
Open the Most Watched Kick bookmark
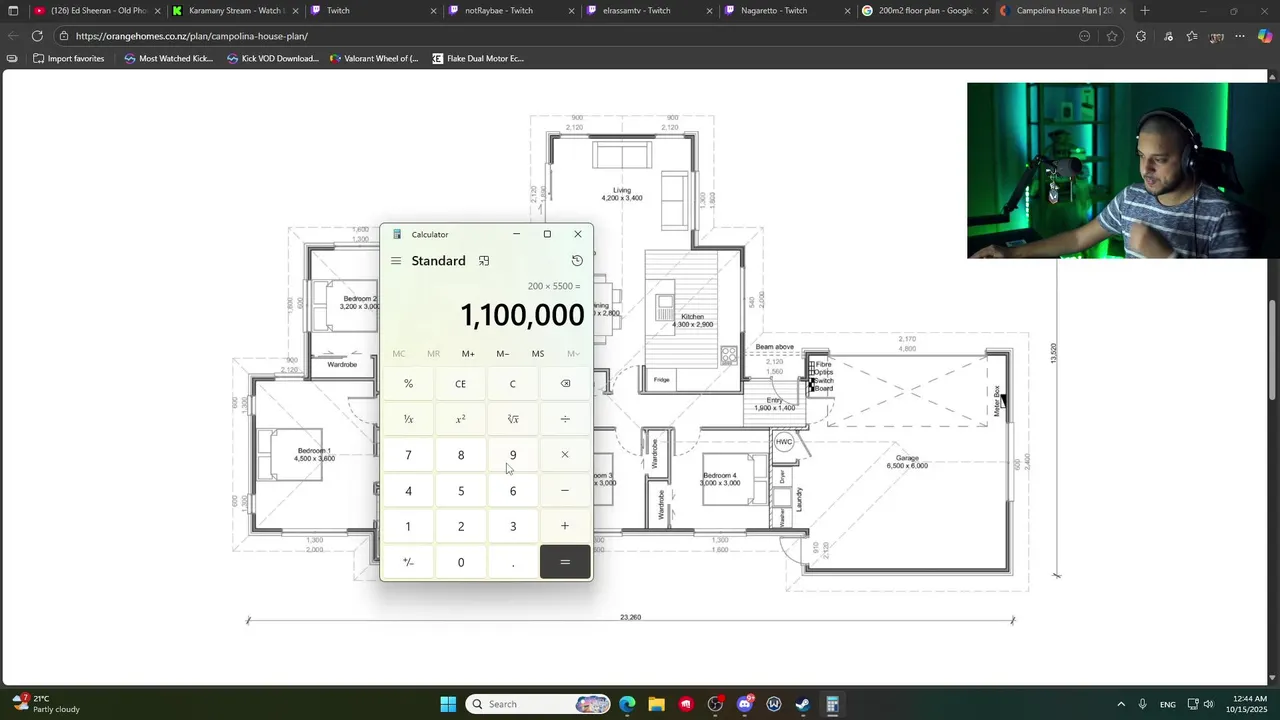tap(168, 59)
